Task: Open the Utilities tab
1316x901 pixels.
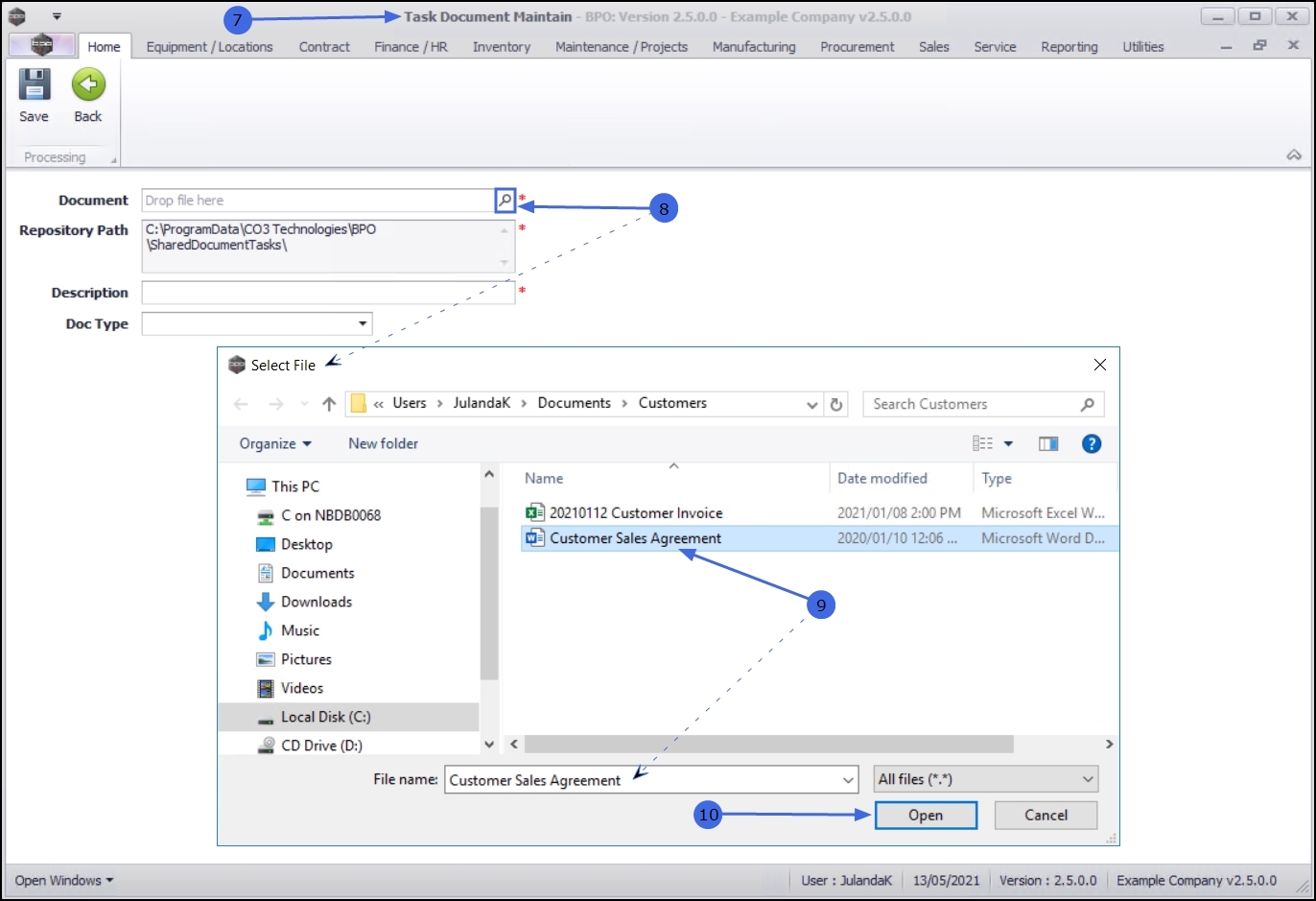Action: (x=1143, y=46)
